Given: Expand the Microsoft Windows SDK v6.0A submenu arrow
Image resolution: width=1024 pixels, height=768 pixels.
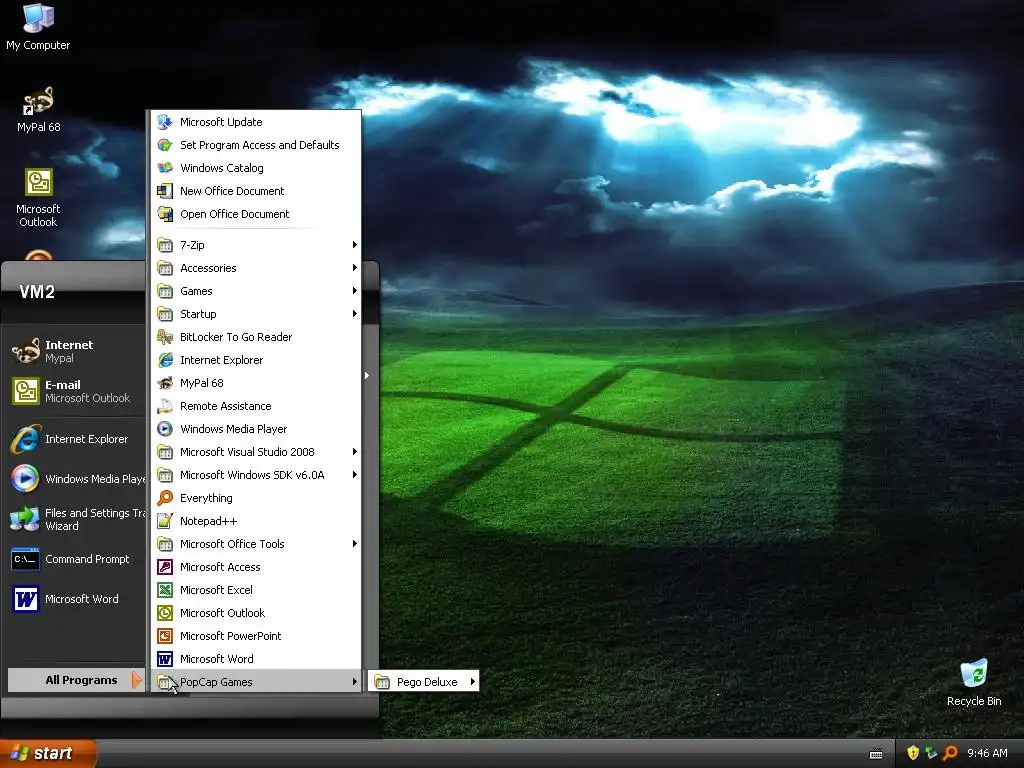Looking at the screenshot, I should [355, 475].
